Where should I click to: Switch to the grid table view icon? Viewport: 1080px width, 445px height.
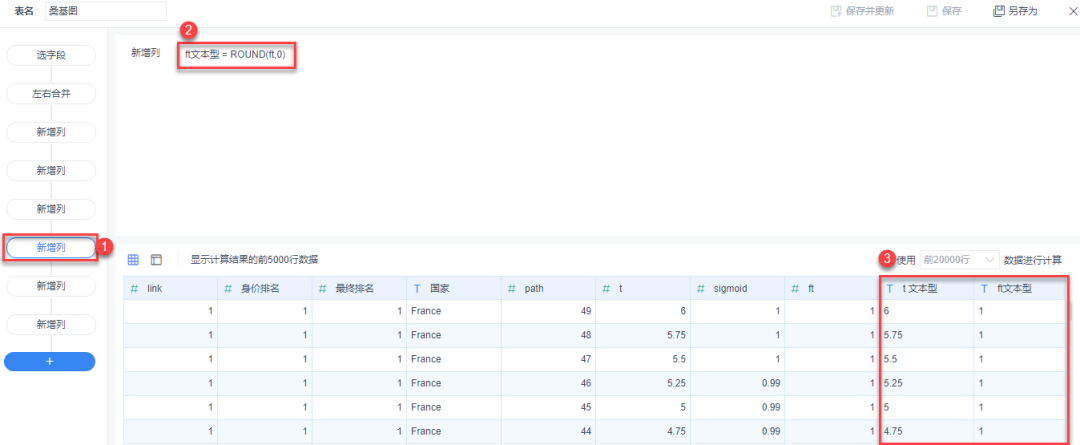coord(134,260)
